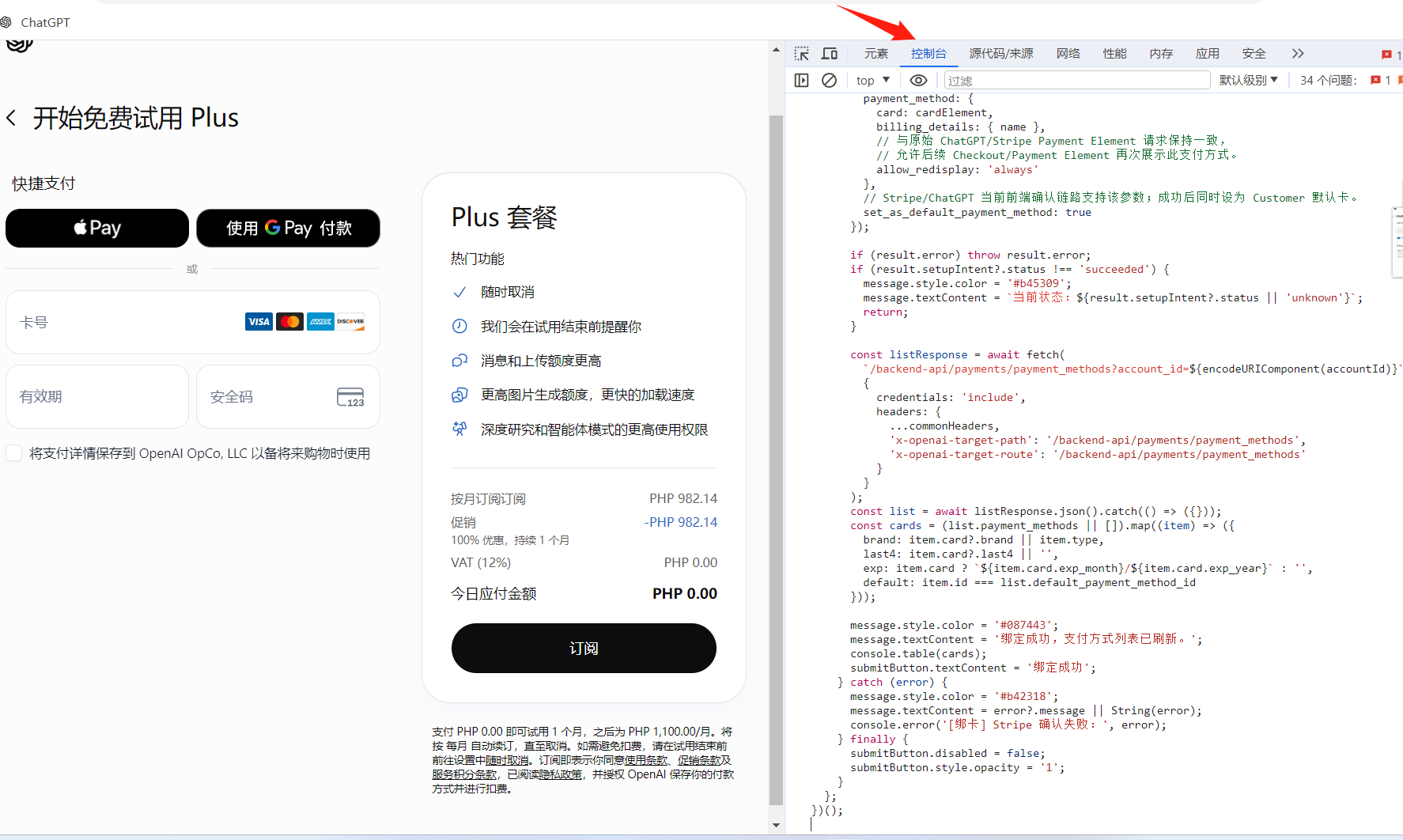
Task: Click the chat bubbles icon beside 消息和上传额度更高
Action: (x=459, y=361)
